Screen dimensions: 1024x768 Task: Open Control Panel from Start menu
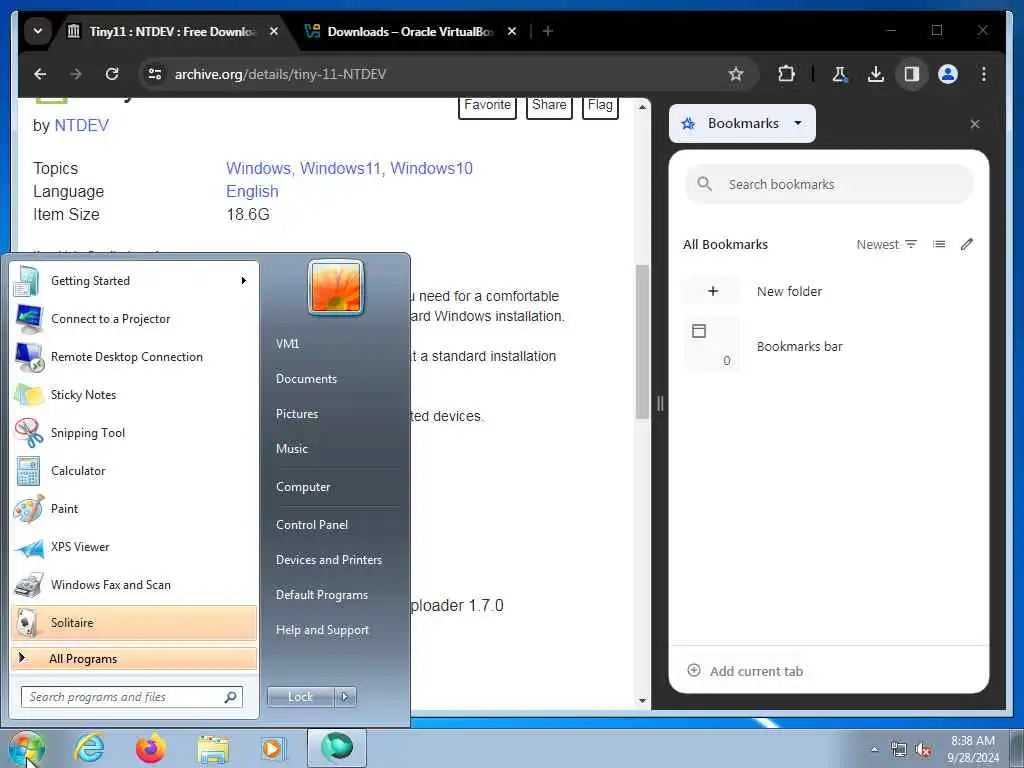(x=312, y=525)
